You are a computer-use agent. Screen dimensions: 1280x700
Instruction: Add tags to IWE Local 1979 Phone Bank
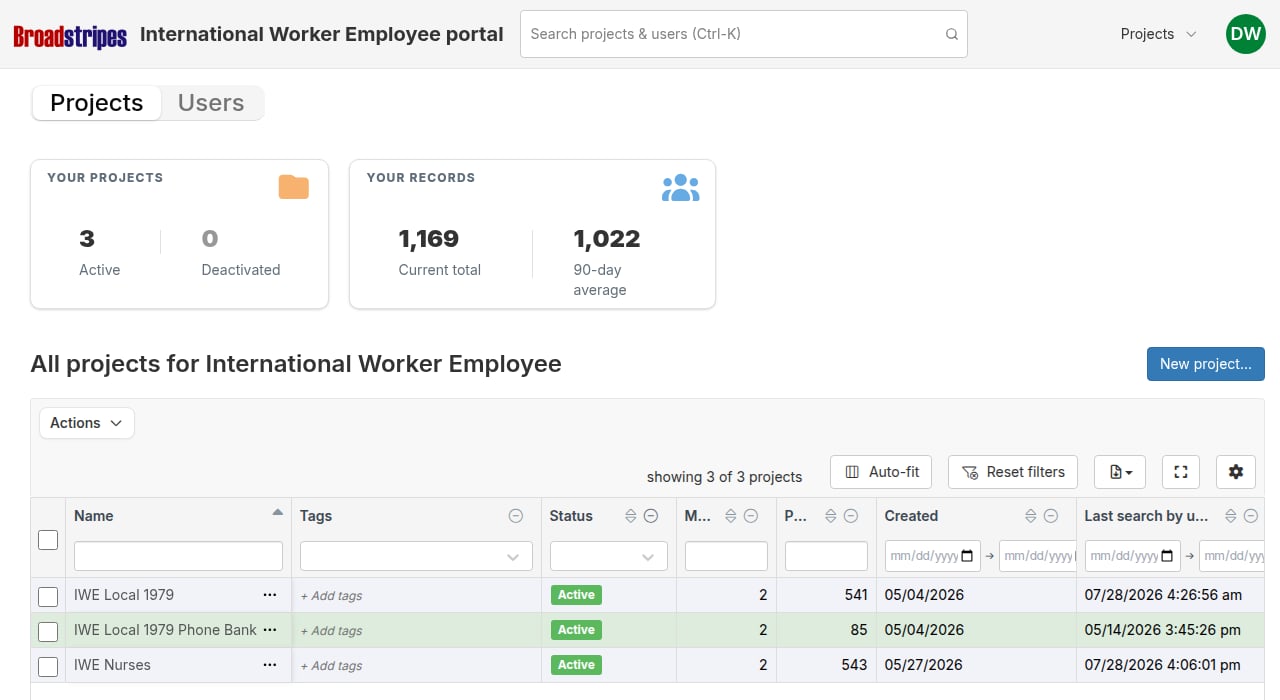coord(332,631)
